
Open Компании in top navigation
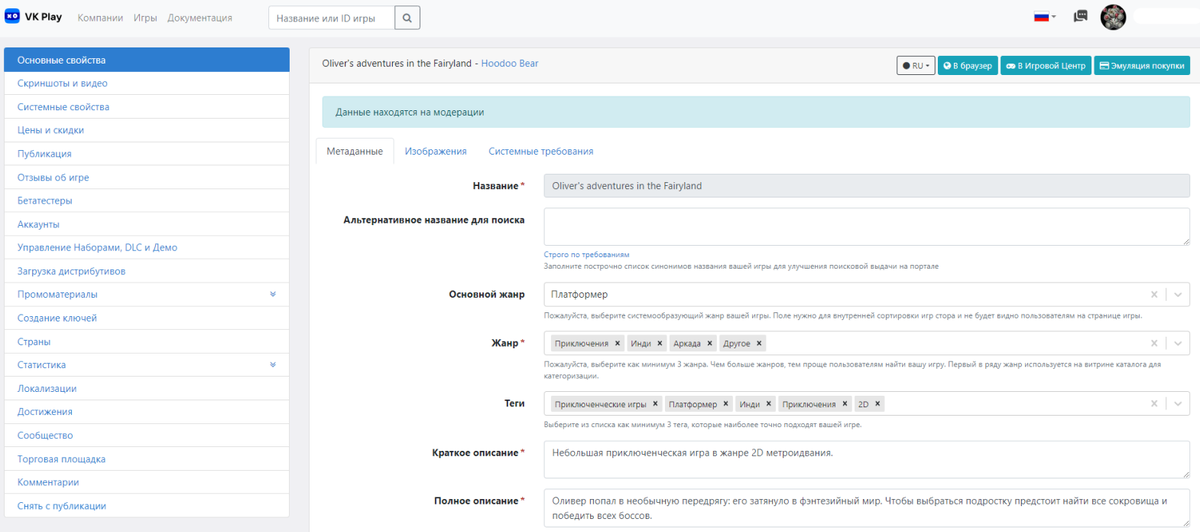click(101, 18)
